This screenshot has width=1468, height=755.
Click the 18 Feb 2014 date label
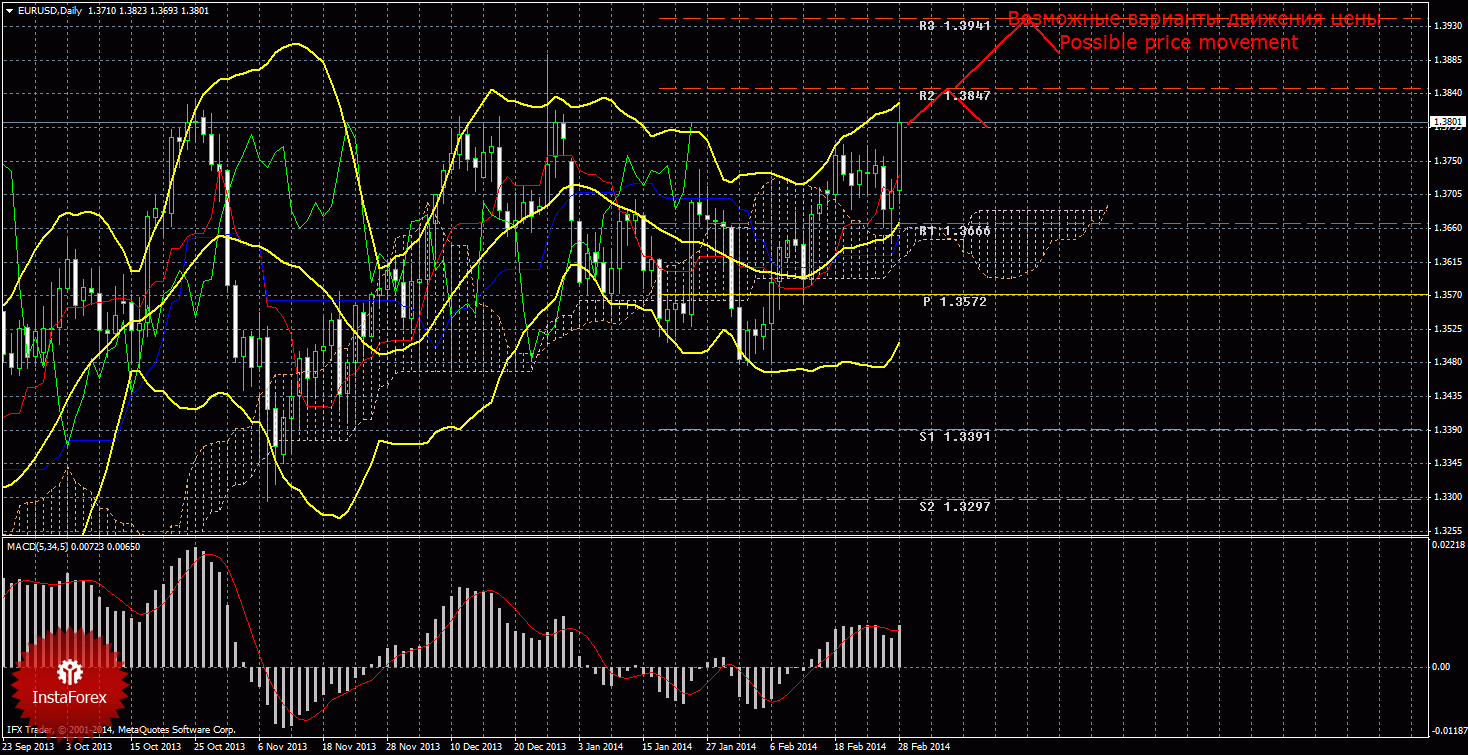[860, 746]
